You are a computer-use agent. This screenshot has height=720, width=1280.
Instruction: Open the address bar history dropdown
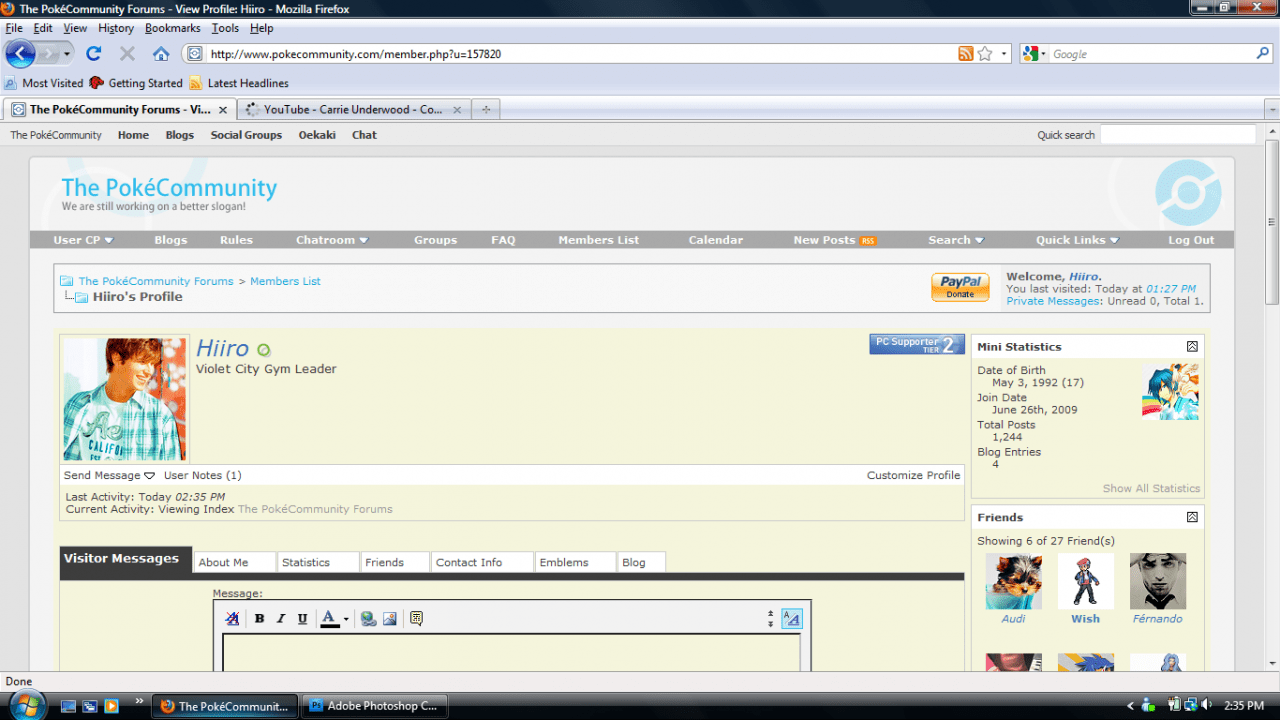tap(1004, 54)
